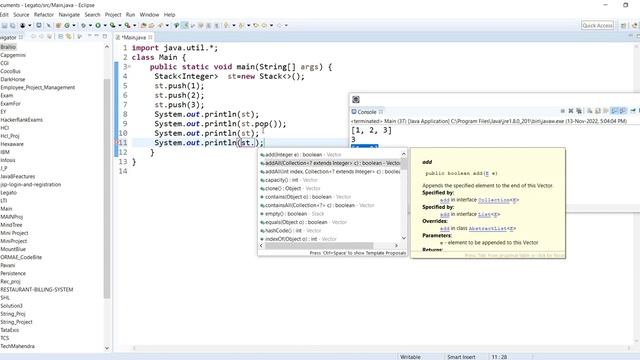Click the Terminate icon in the Console toolbar
Screen dimensions: 640x360
coord(563,111)
